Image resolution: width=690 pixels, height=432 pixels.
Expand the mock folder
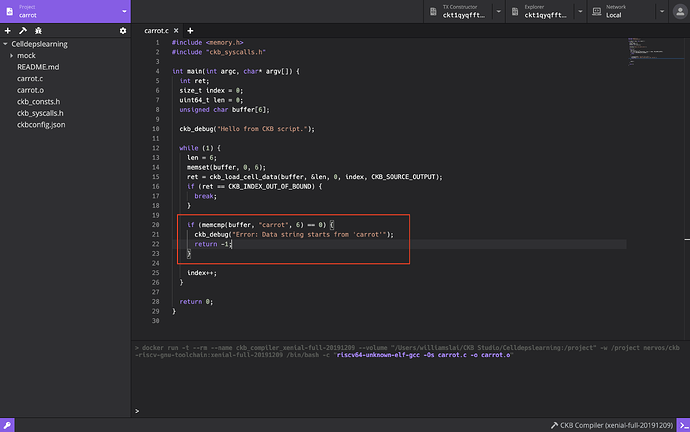point(11,55)
